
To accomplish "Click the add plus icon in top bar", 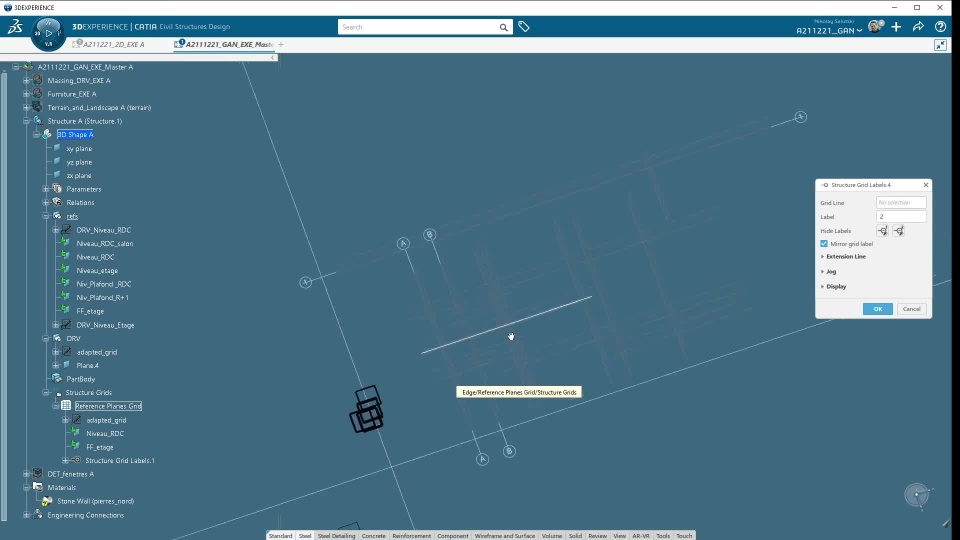I will click(x=896, y=27).
